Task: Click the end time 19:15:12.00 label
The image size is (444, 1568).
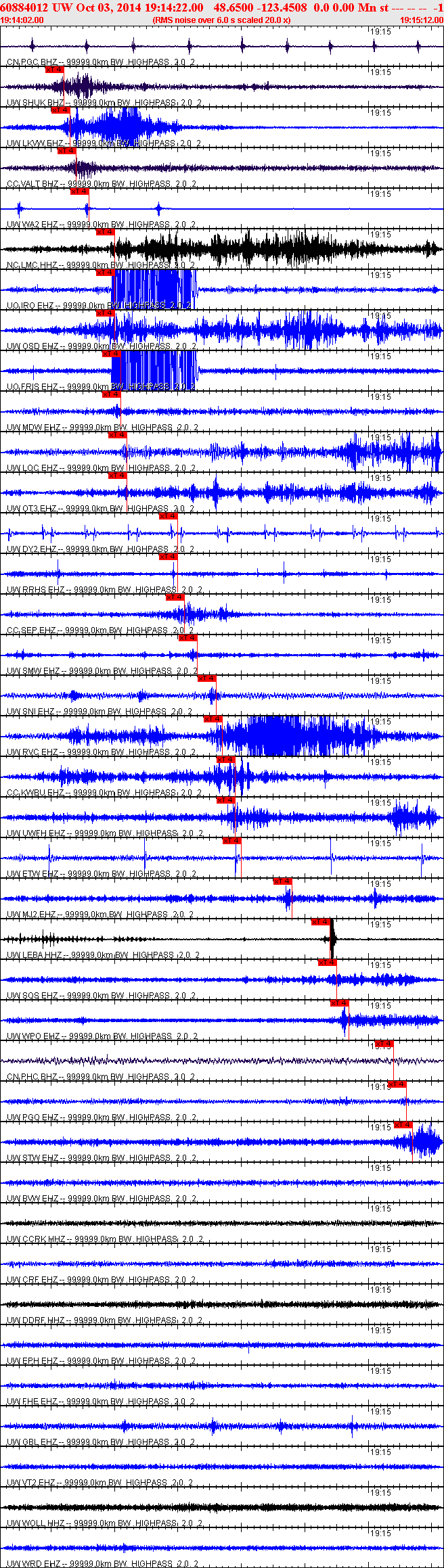Action: tap(422, 20)
